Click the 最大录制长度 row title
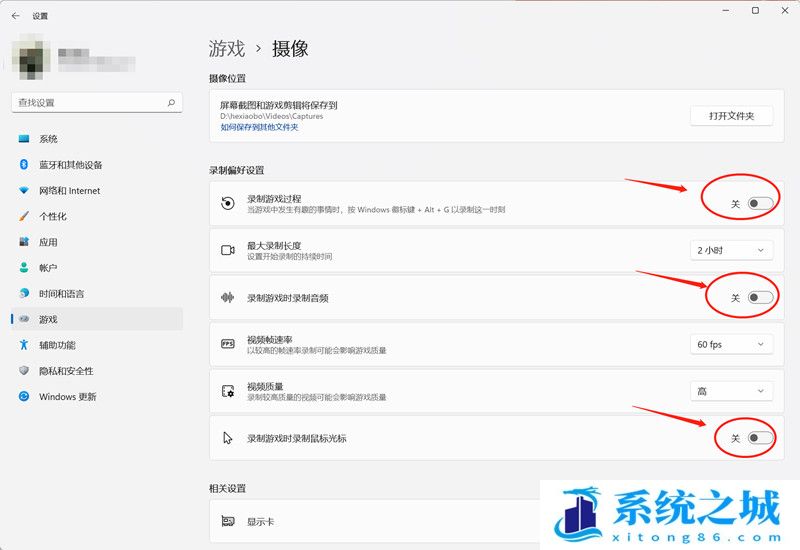 tap(274, 245)
